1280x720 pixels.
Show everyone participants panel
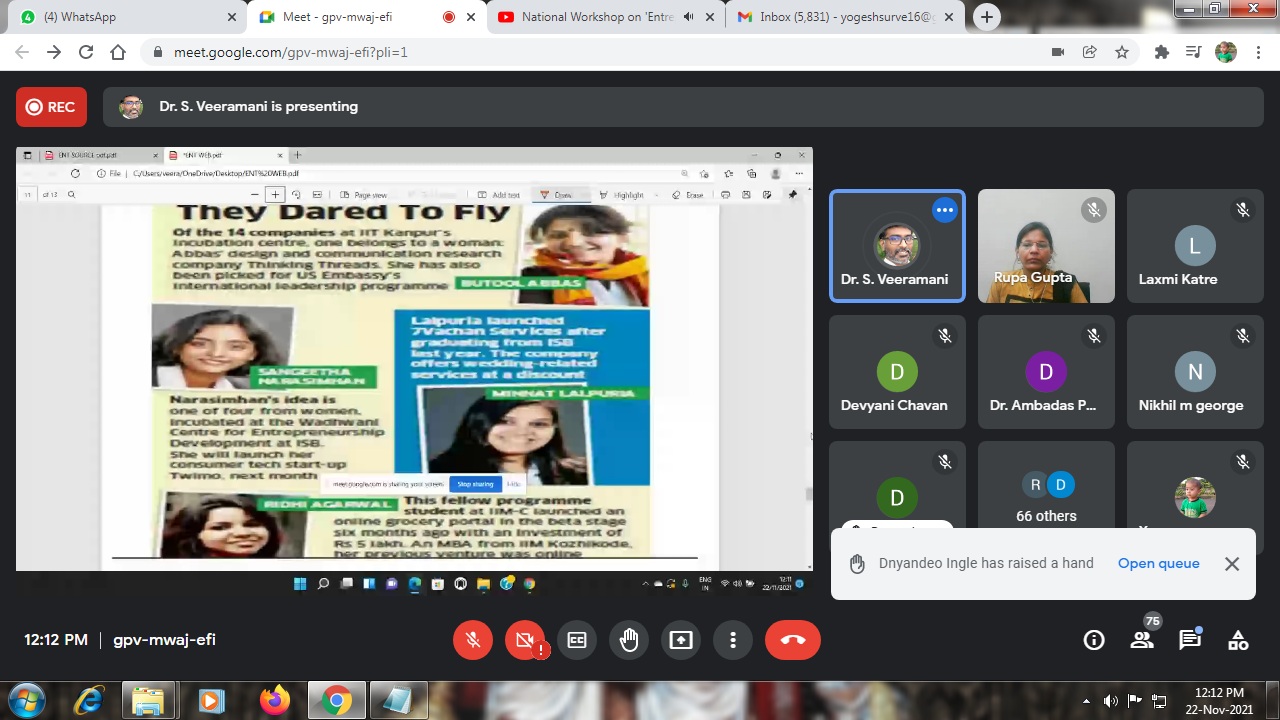click(x=1142, y=640)
